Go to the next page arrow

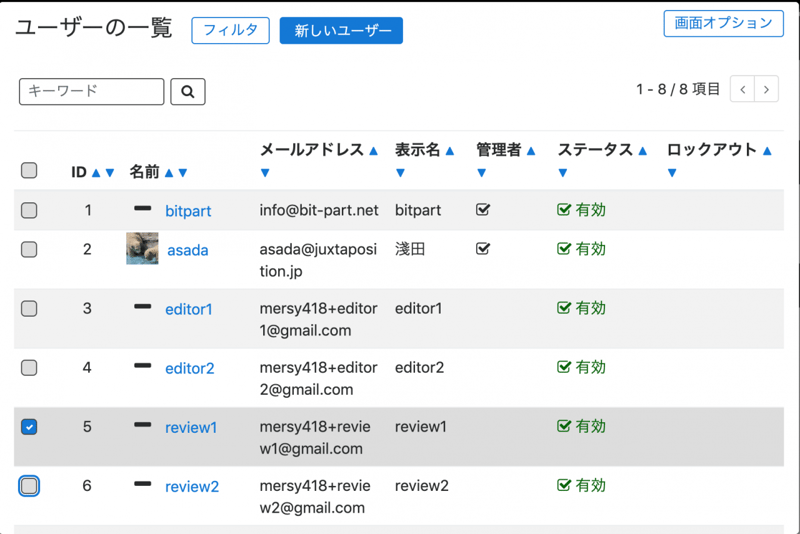click(x=767, y=89)
